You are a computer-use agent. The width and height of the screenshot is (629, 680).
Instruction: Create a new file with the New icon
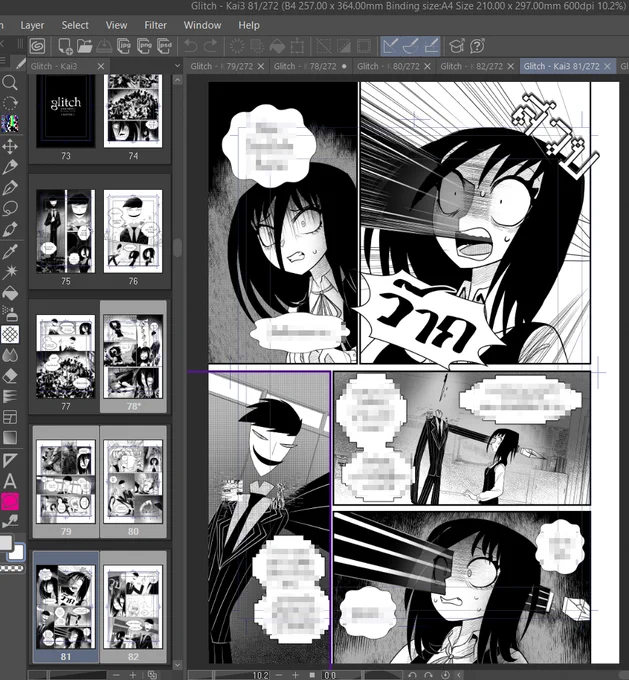pos(65,46)
